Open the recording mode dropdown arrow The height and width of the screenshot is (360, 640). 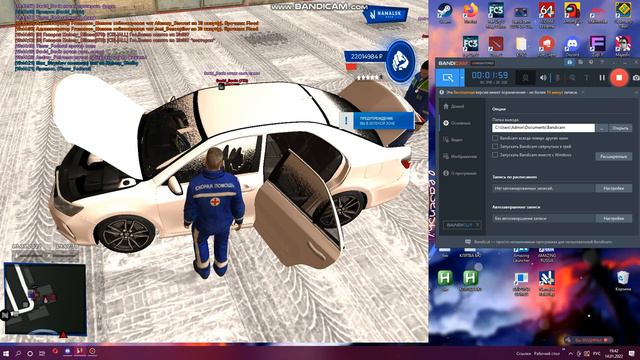[x=462, y=78]
